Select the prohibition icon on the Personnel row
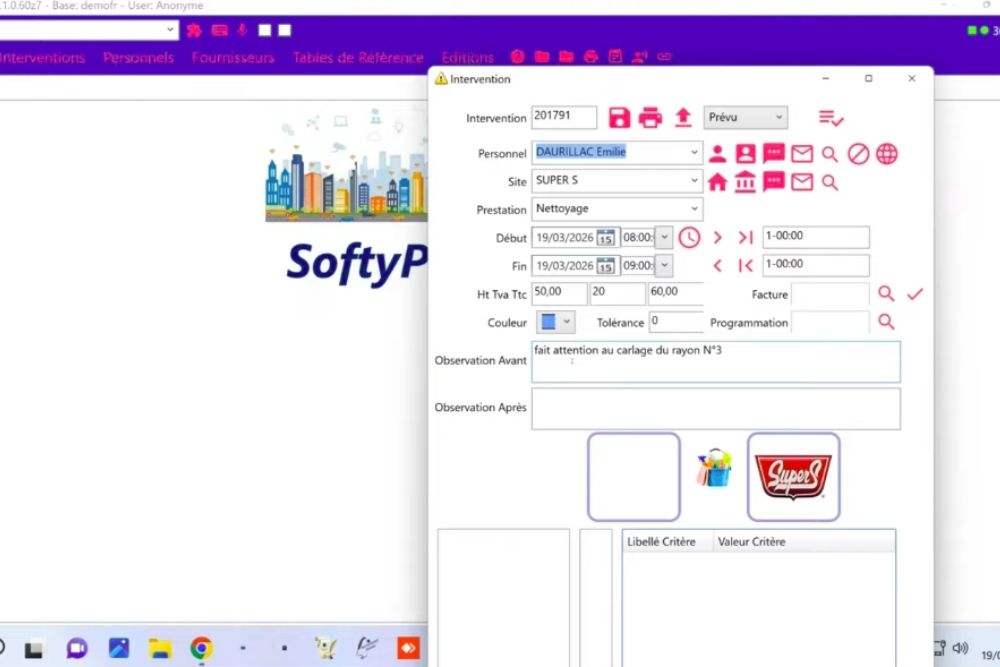The width and height of the screenshot is (1000, 667). click(856, 152)
